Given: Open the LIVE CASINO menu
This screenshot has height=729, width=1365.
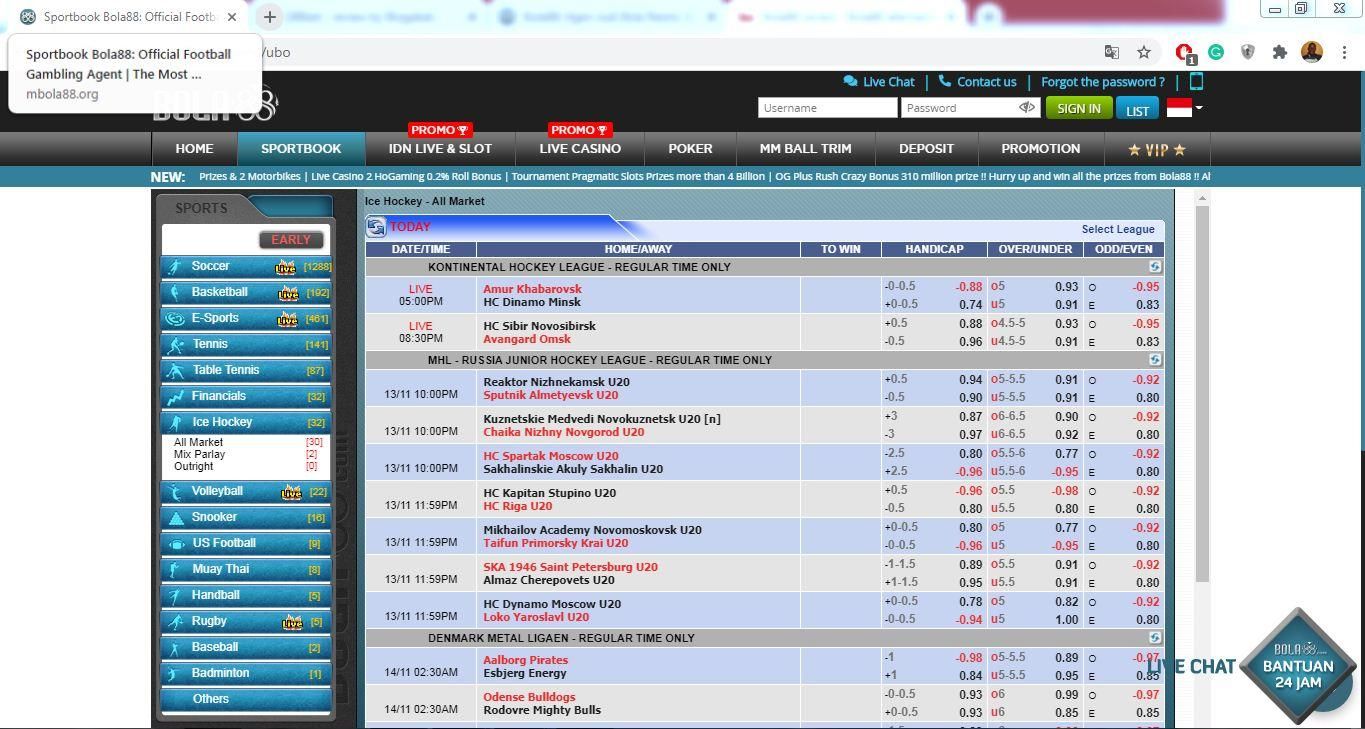Looking at the screenshot, I should point(580,148).
